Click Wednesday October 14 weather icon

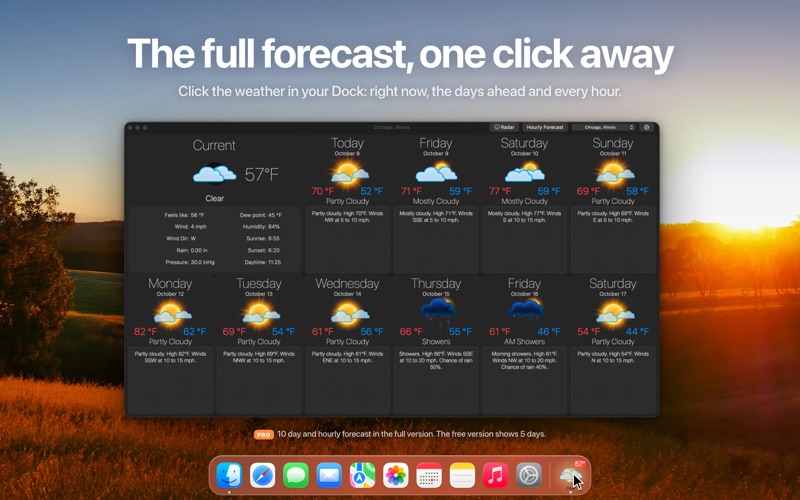tap(348, 313)
